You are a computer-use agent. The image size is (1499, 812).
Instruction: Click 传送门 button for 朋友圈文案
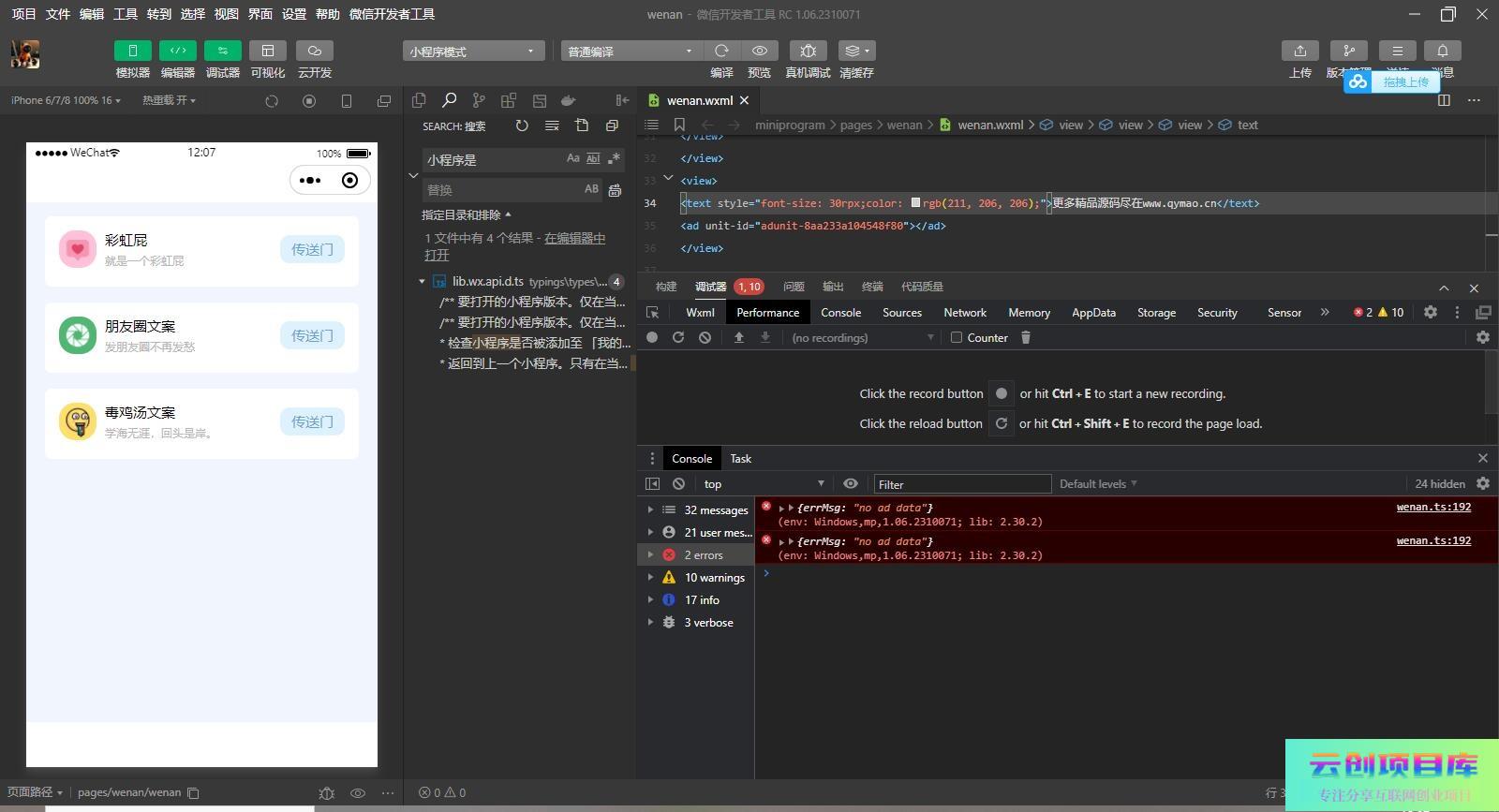(312, 335)
